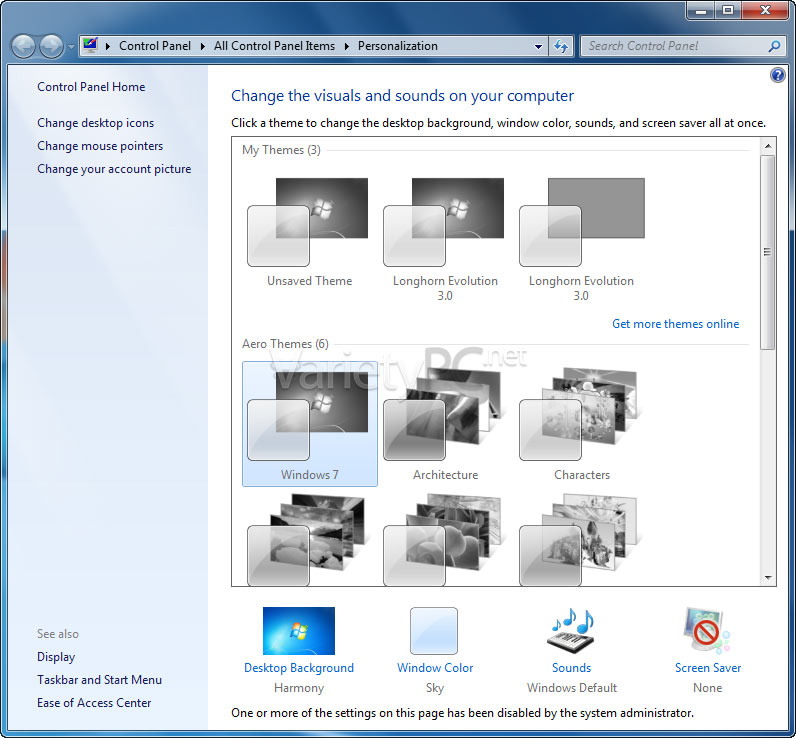Image resolution: width=796 pixels, height=738 pixels.
Task: Open Display under See also
Action: pyautogui.click(x=56, y=657)
